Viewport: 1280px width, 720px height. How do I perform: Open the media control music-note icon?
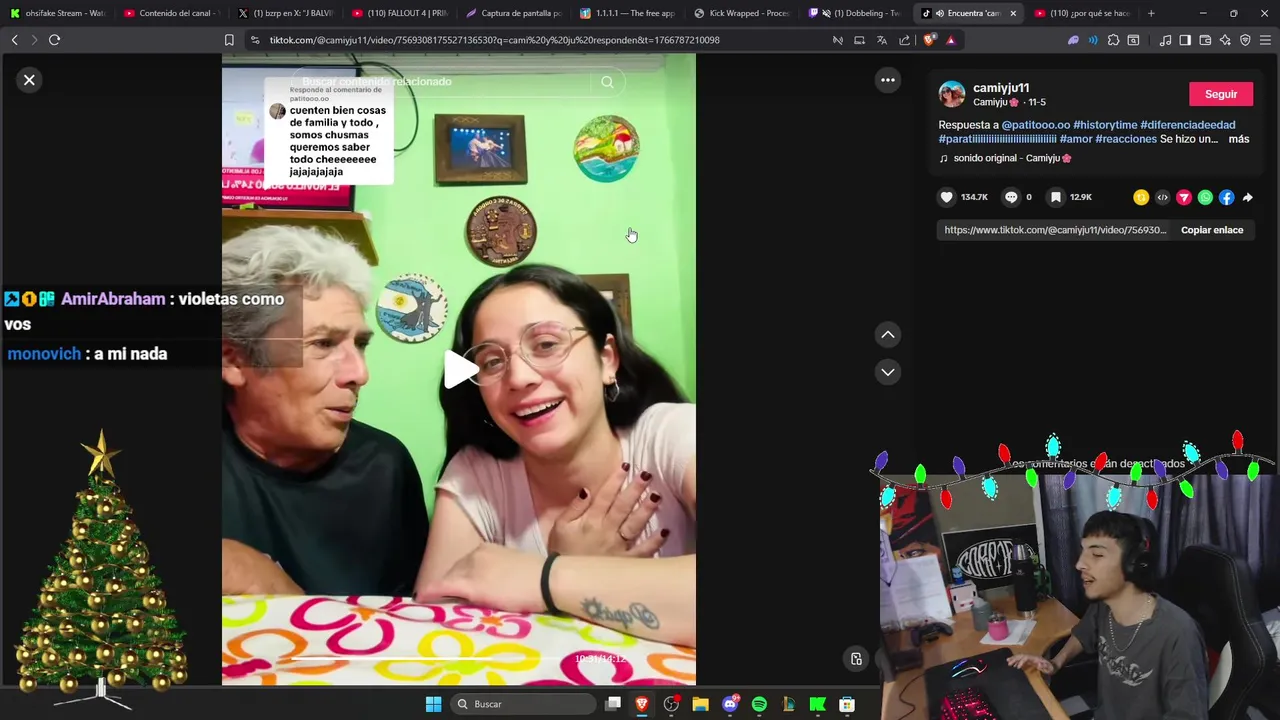tap(1165, 40)
